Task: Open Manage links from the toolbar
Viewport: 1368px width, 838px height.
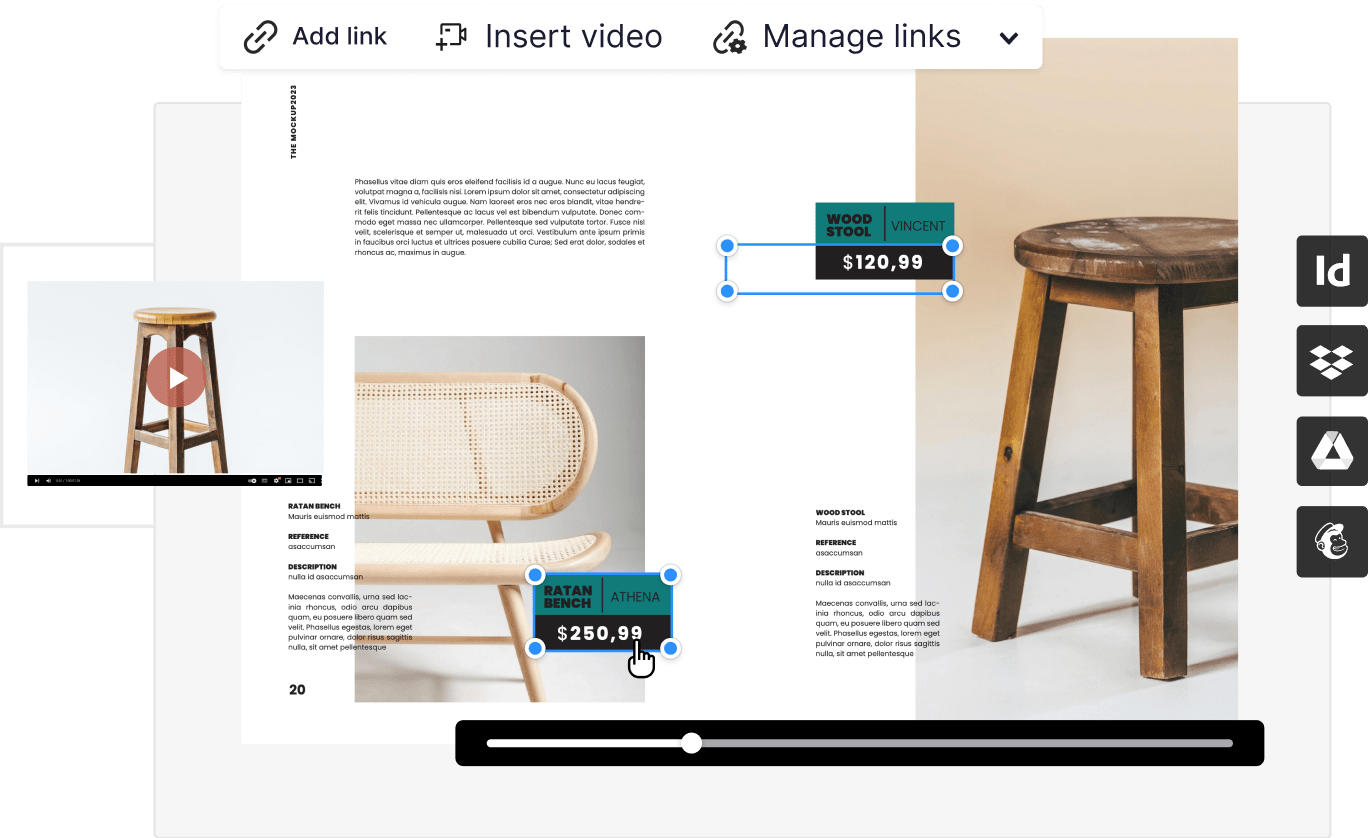Action: click(861, 36)
